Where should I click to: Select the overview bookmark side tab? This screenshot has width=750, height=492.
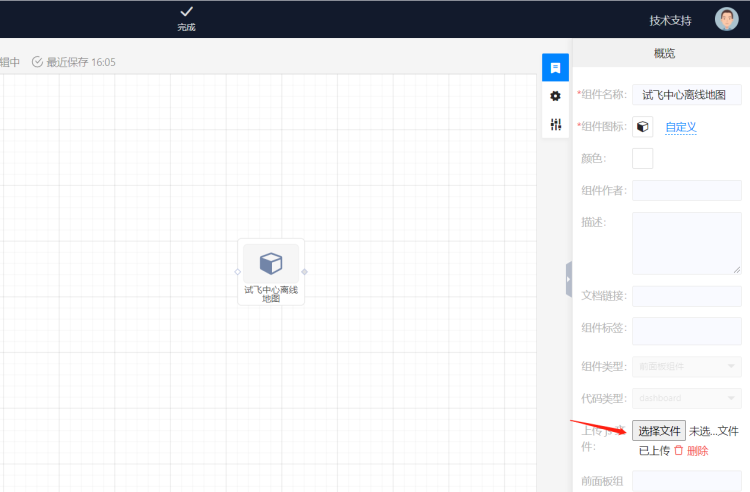(x=555, y=68)
